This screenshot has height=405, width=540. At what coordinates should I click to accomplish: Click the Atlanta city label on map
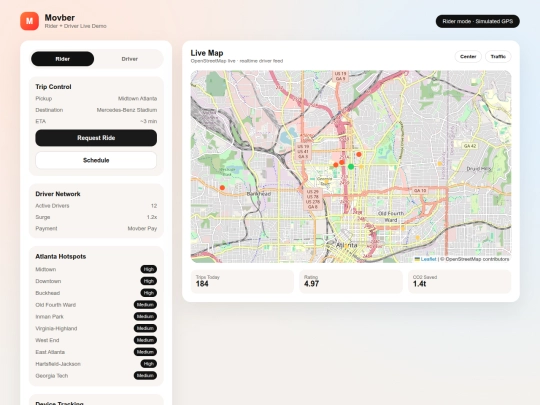346,245
